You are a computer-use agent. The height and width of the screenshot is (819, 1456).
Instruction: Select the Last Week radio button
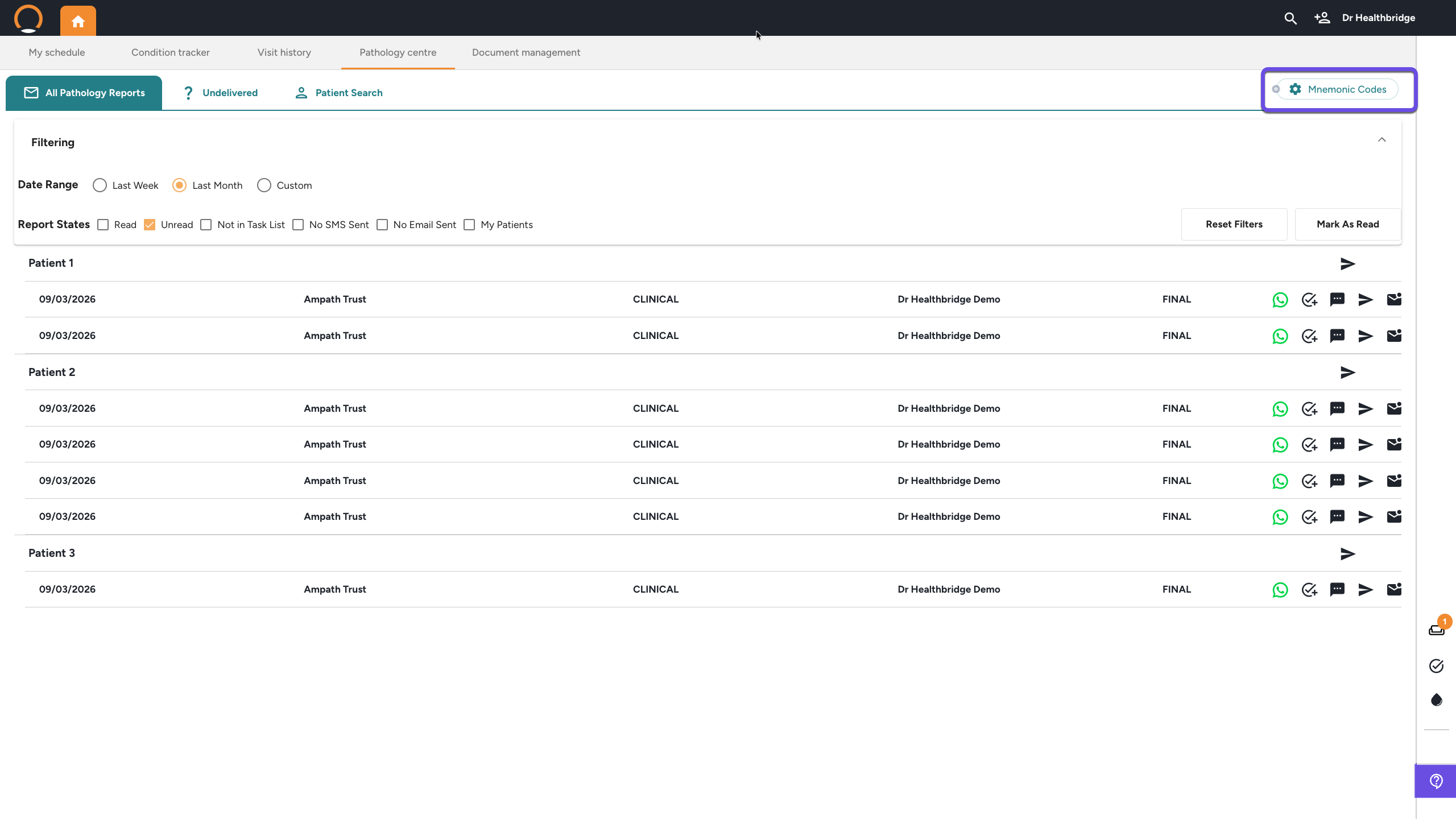point(100,185)
